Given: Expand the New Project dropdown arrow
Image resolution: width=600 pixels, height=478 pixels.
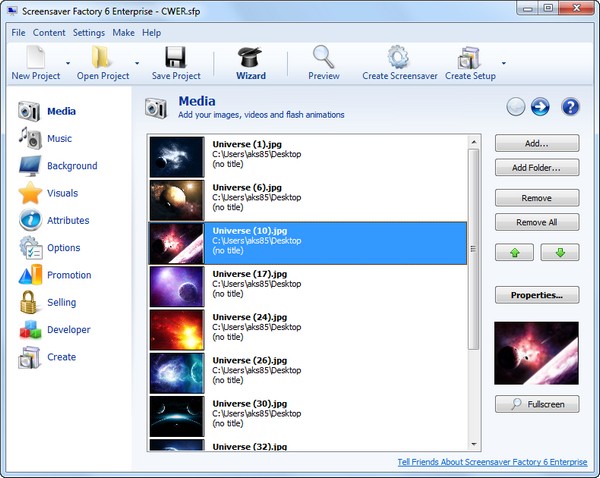Looking at the screenshot, I should coord(69,62).
